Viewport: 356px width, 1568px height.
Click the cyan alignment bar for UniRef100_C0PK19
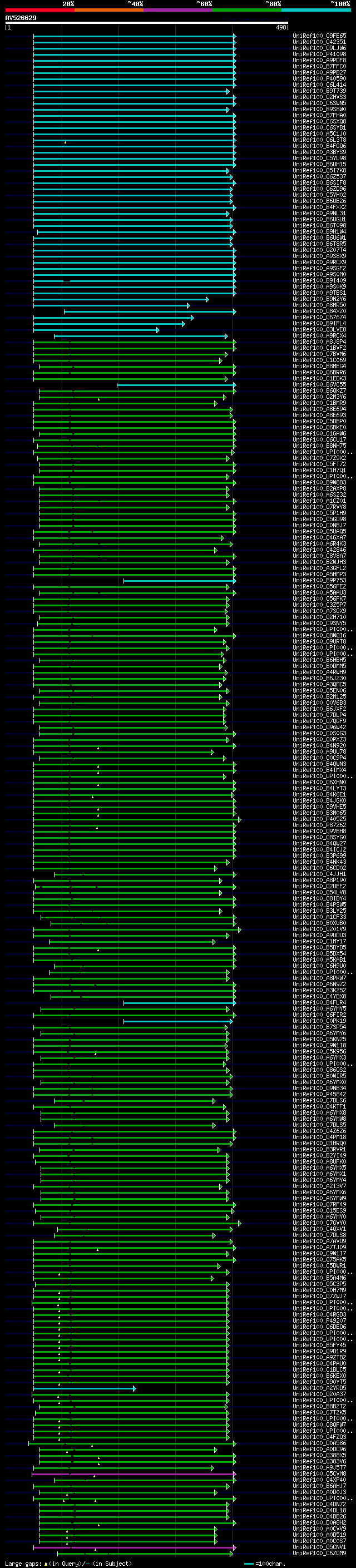177,1021
